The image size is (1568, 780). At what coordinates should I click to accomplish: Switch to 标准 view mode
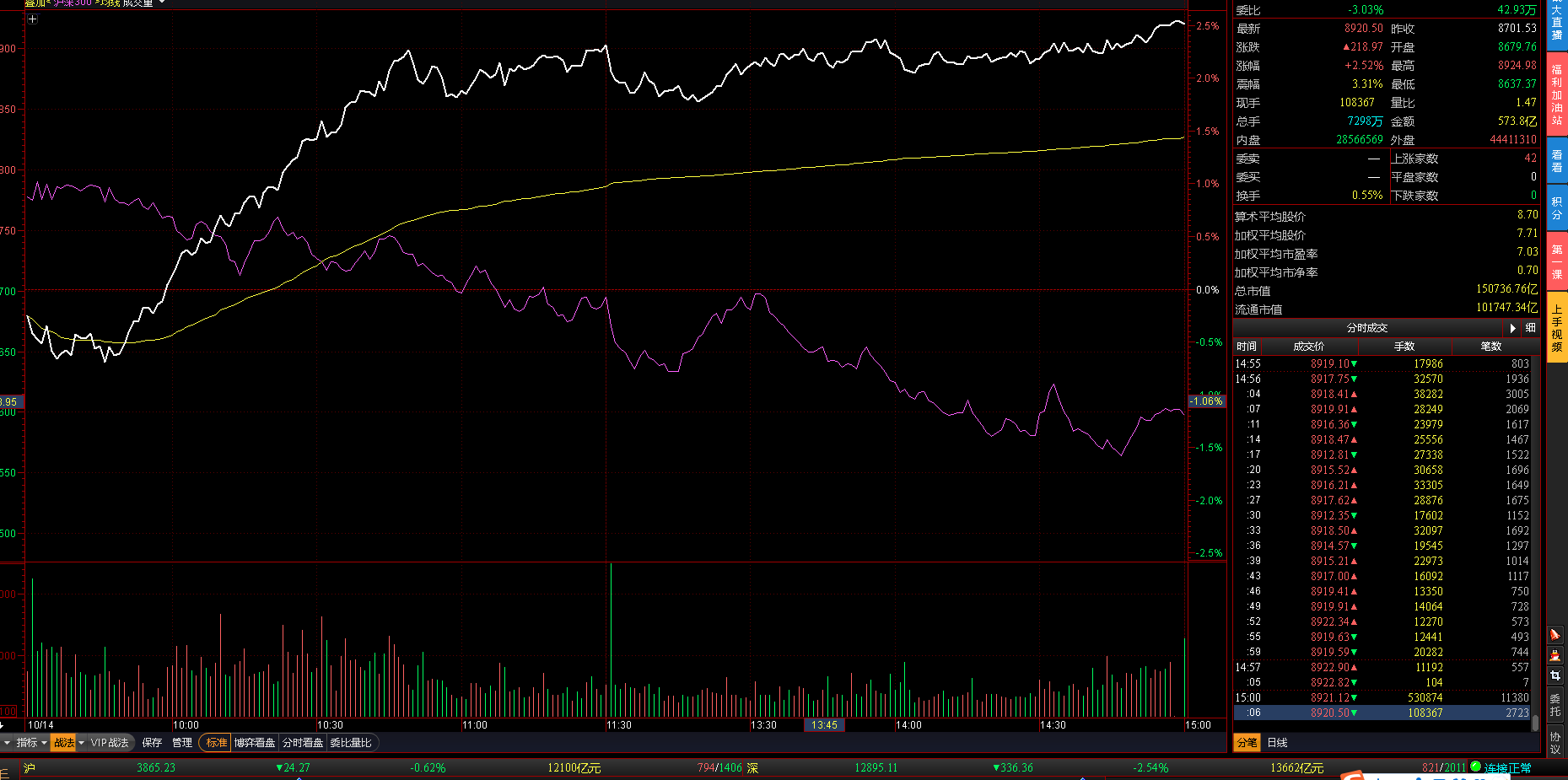coord(216,743)
